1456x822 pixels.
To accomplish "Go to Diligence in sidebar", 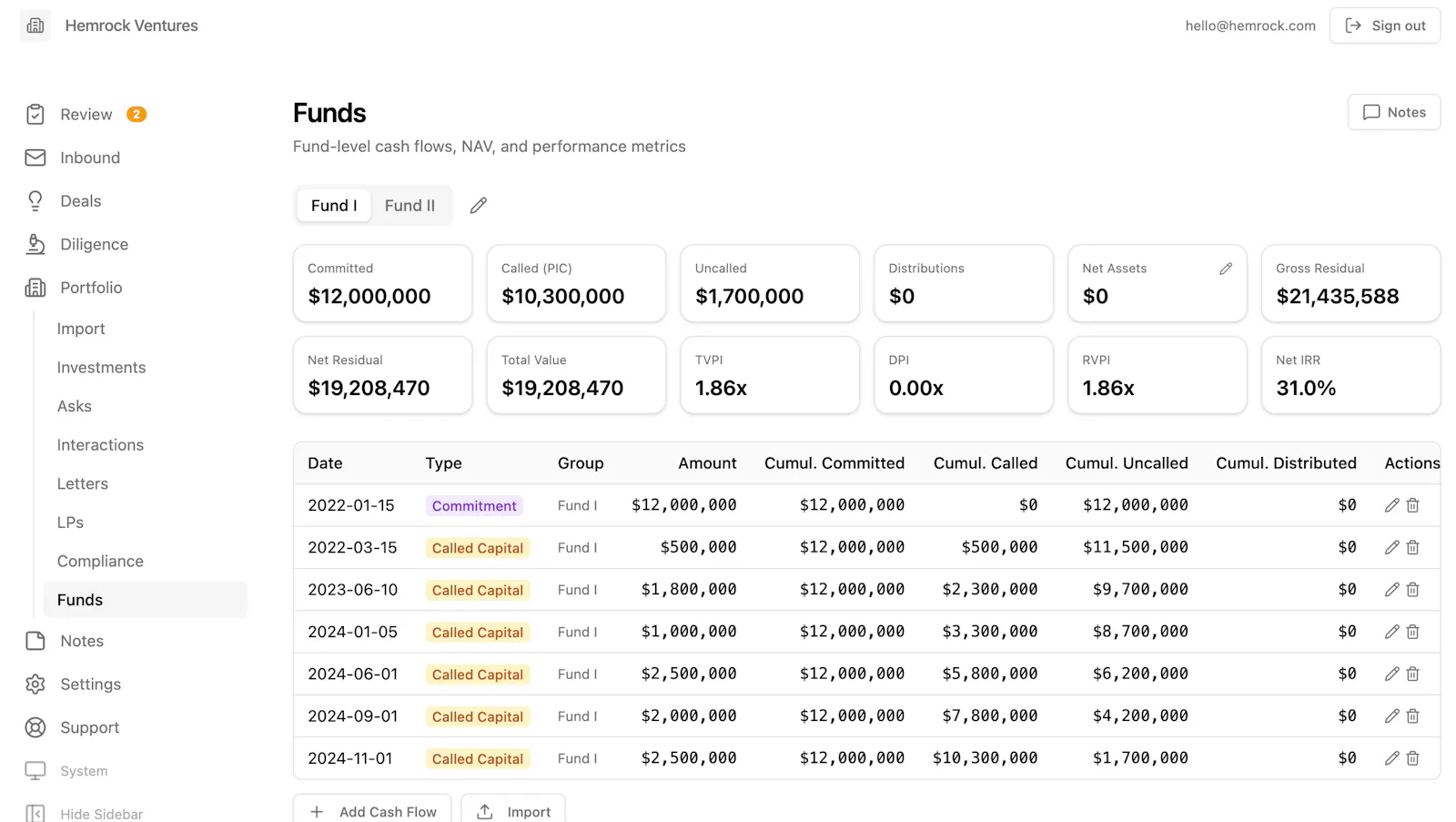I will coord(94,244).
